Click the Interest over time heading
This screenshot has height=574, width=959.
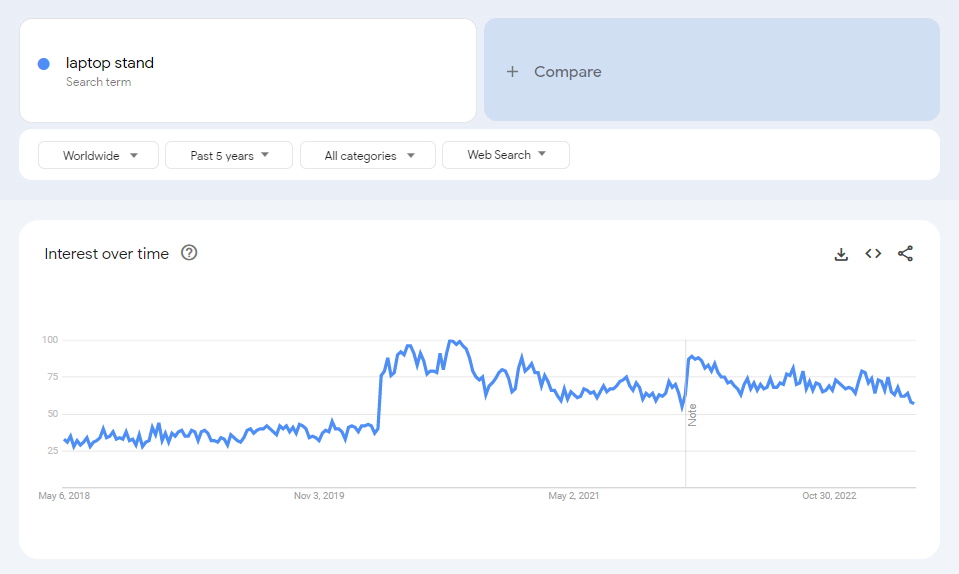point(107,254)
